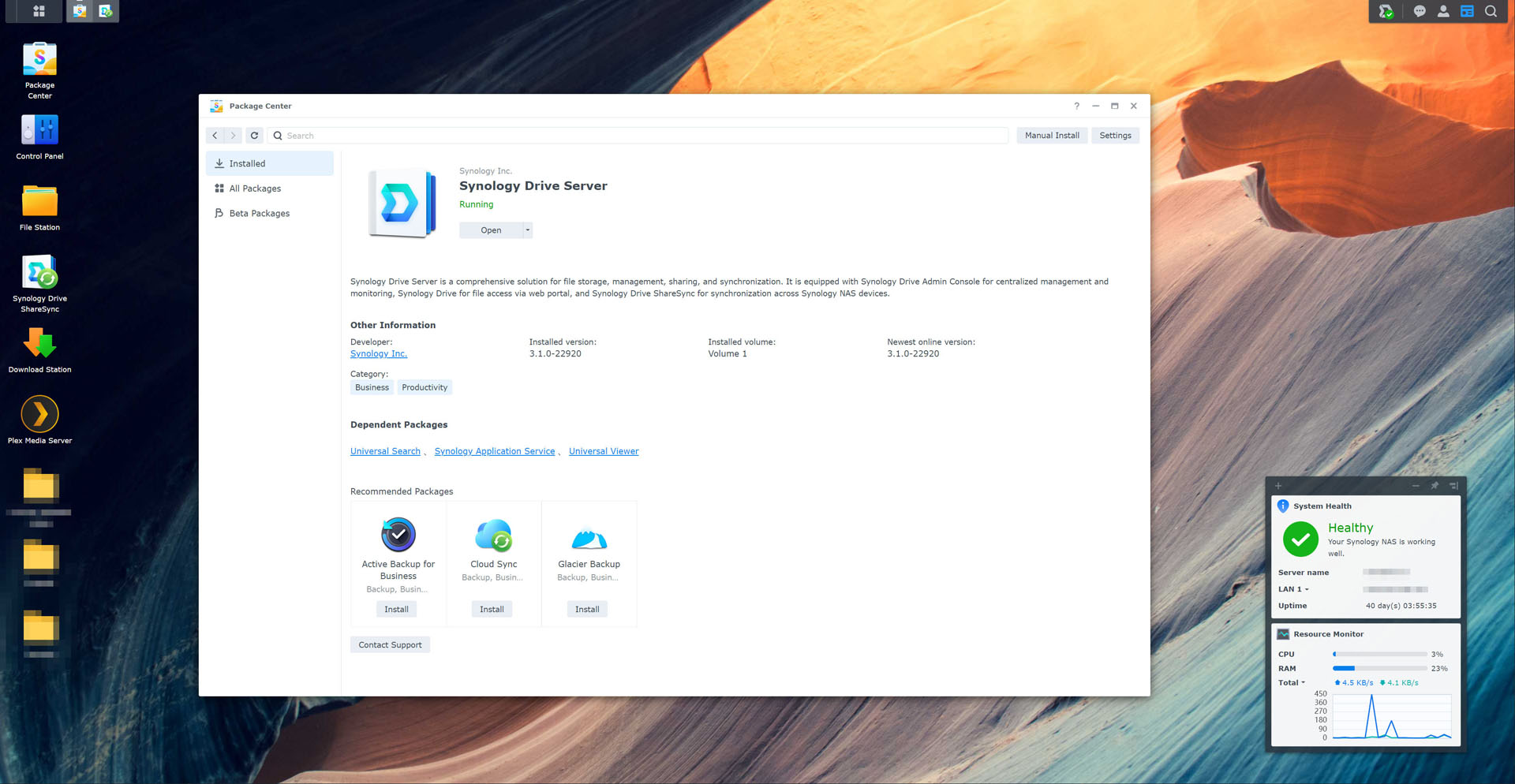Filter by the Productivity category tag
Image resolution: width=1515 pixels, height=784 pixels.
coord(425,387)
